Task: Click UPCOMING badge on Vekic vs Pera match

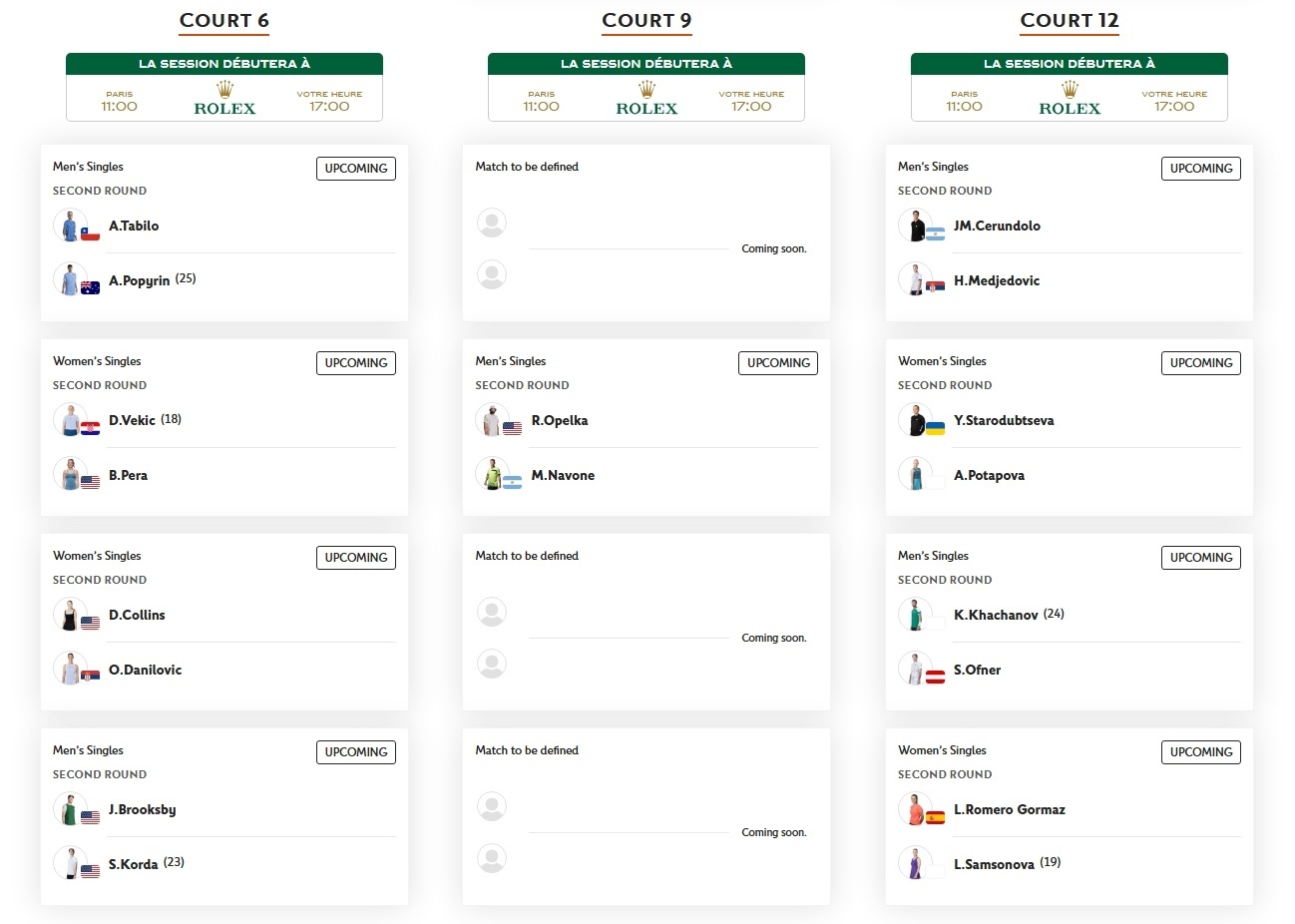Action: (356, 363)
